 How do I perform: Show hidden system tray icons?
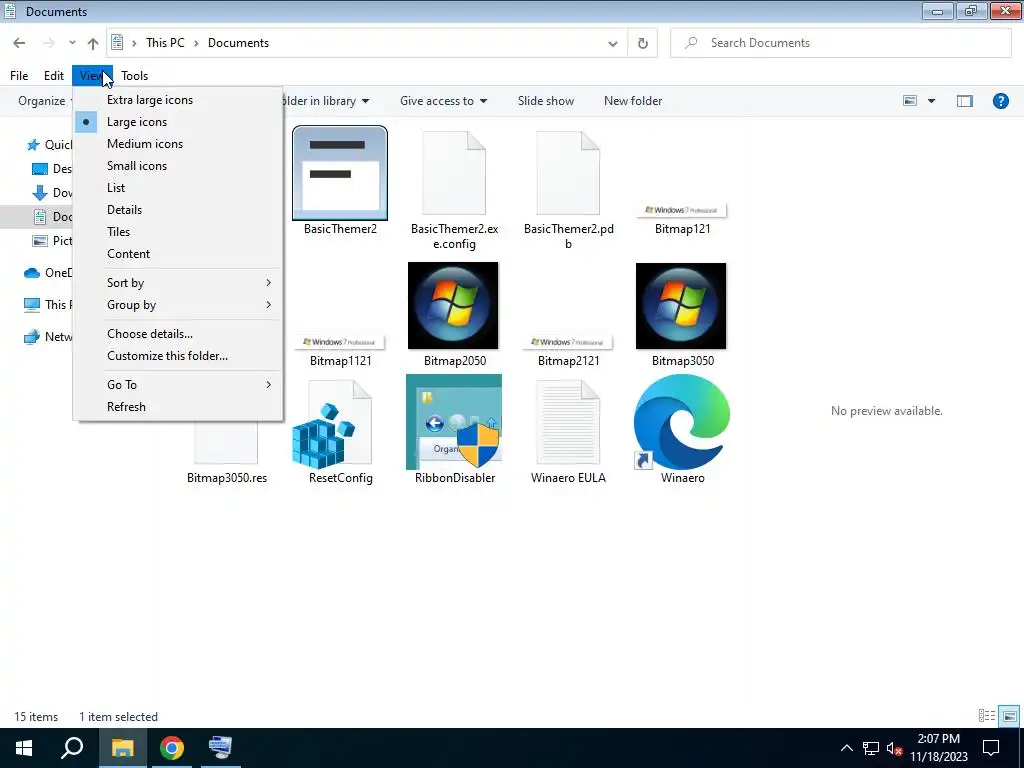tap(846, 748)
